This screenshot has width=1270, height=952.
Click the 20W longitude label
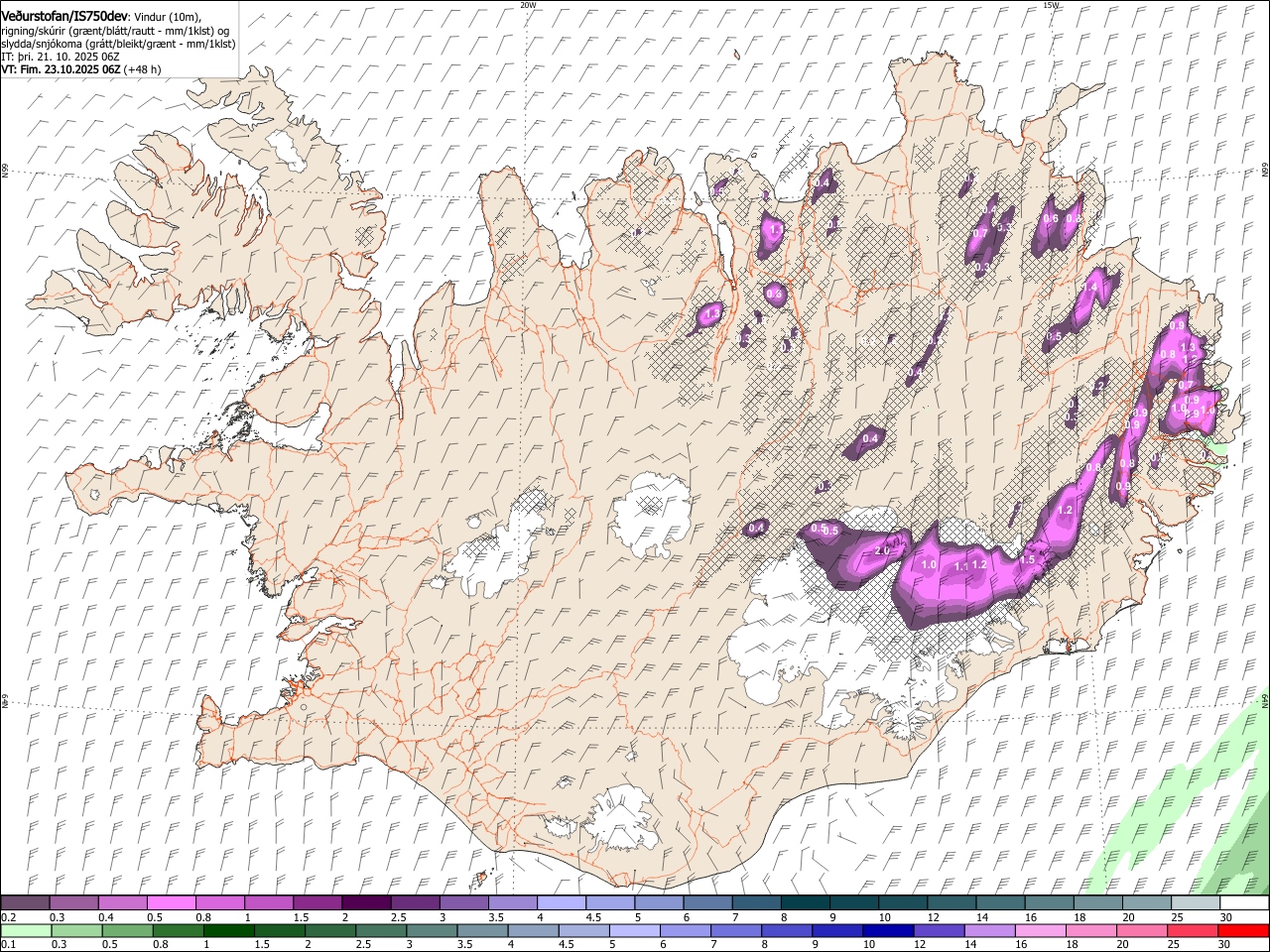528,5
